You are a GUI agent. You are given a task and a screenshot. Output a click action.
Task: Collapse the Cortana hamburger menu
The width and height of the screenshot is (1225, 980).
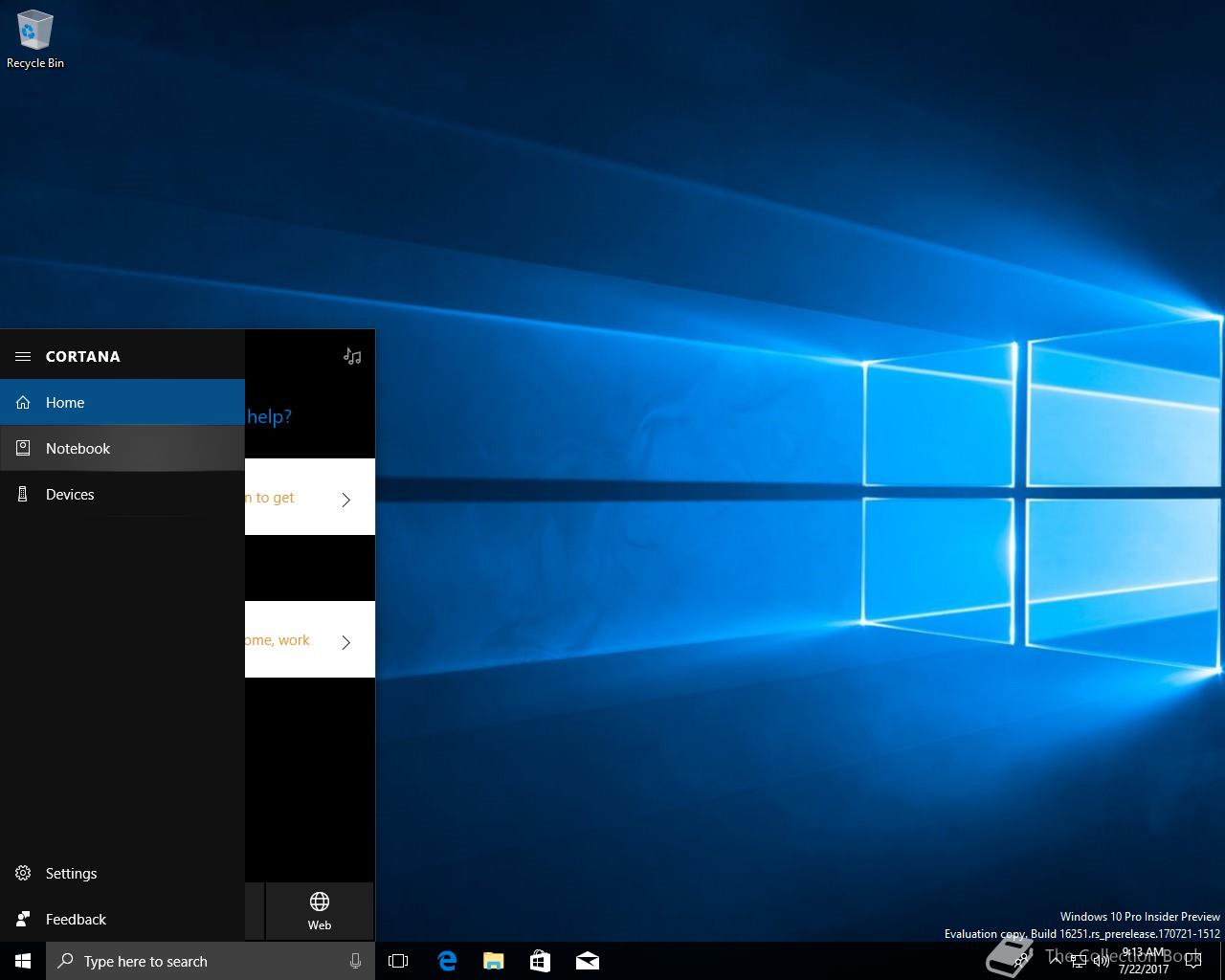23,356
